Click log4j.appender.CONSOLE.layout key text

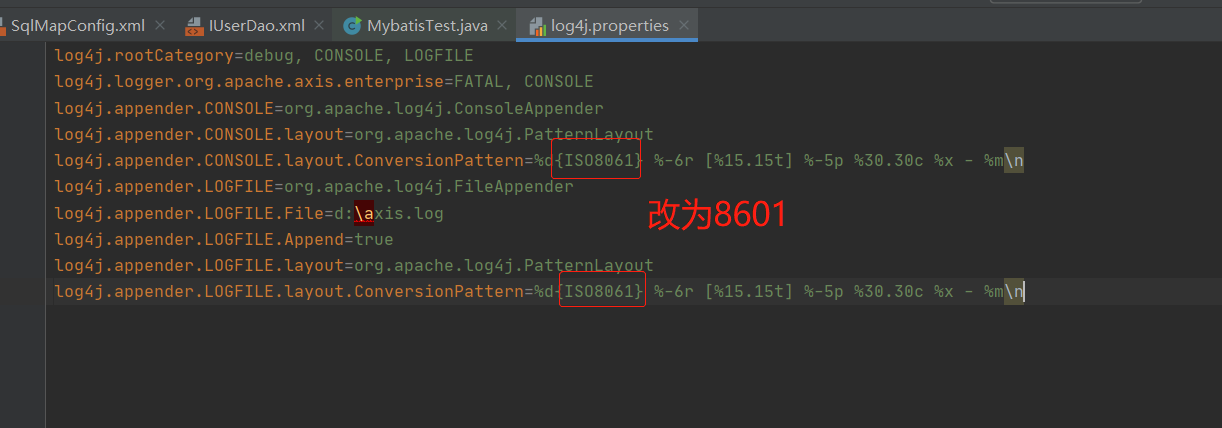pyautogui.click(x=199, y=134)
